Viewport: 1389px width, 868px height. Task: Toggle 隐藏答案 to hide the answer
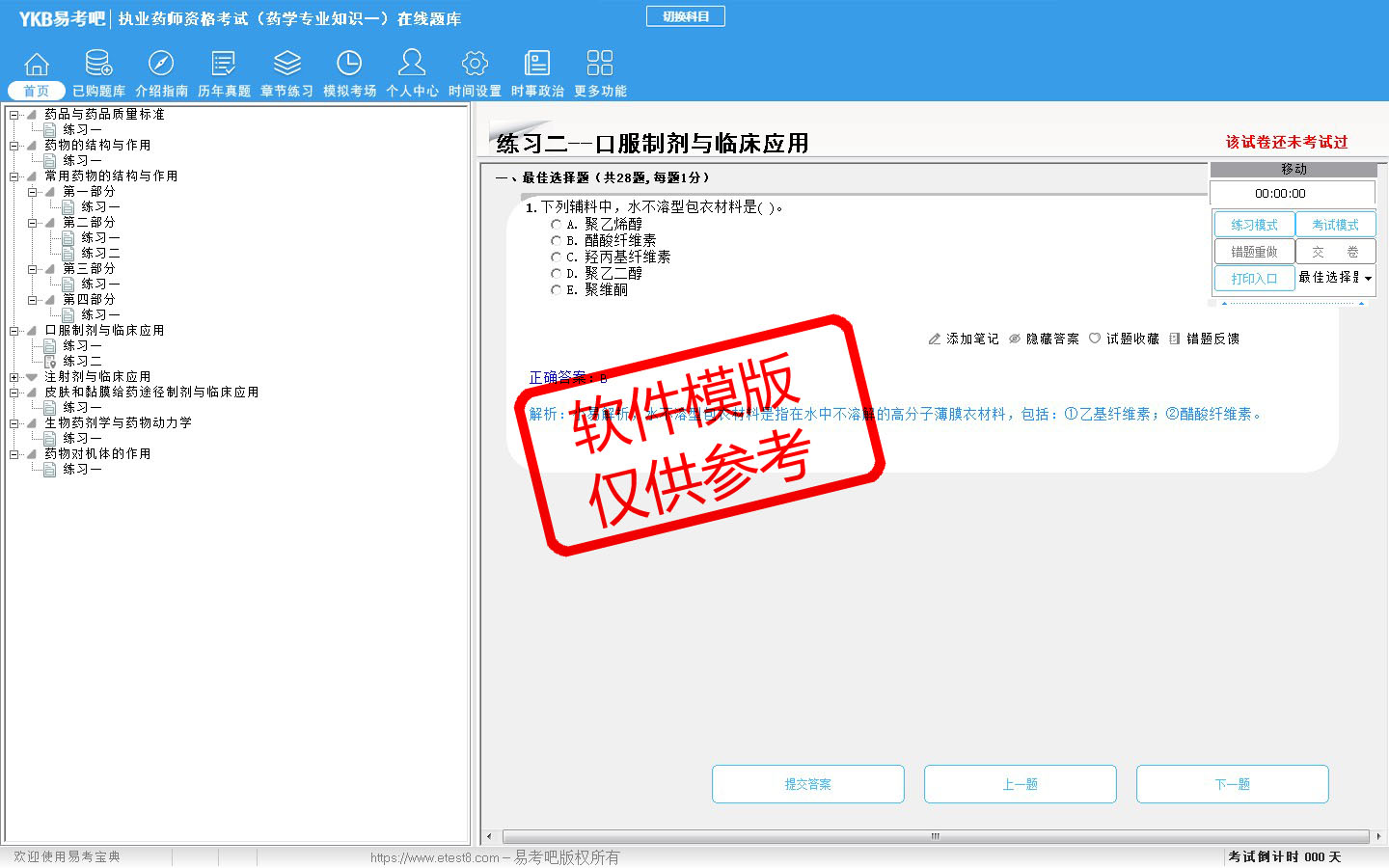click(x=1044, y=339)
